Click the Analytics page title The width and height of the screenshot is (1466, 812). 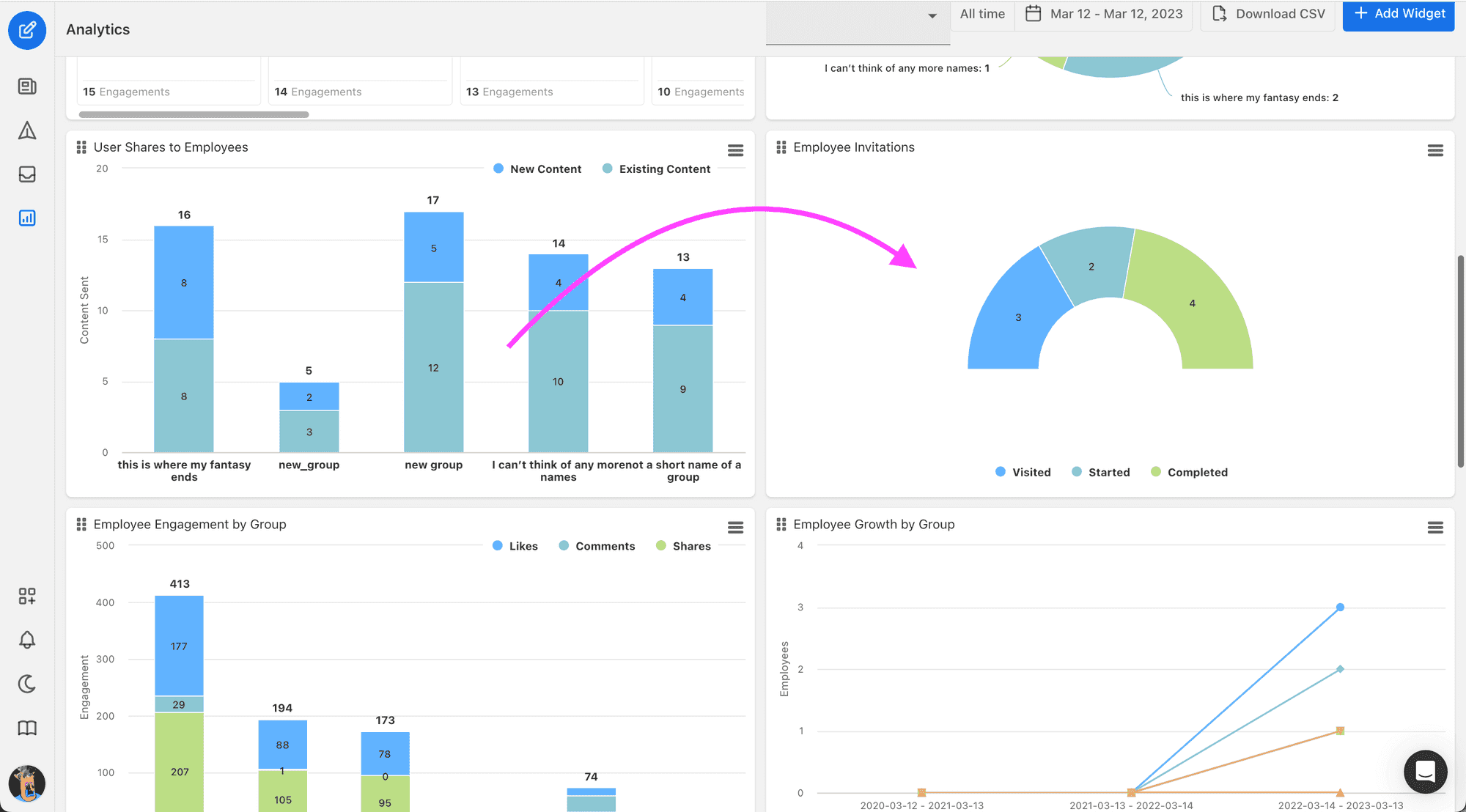(98, 29)
